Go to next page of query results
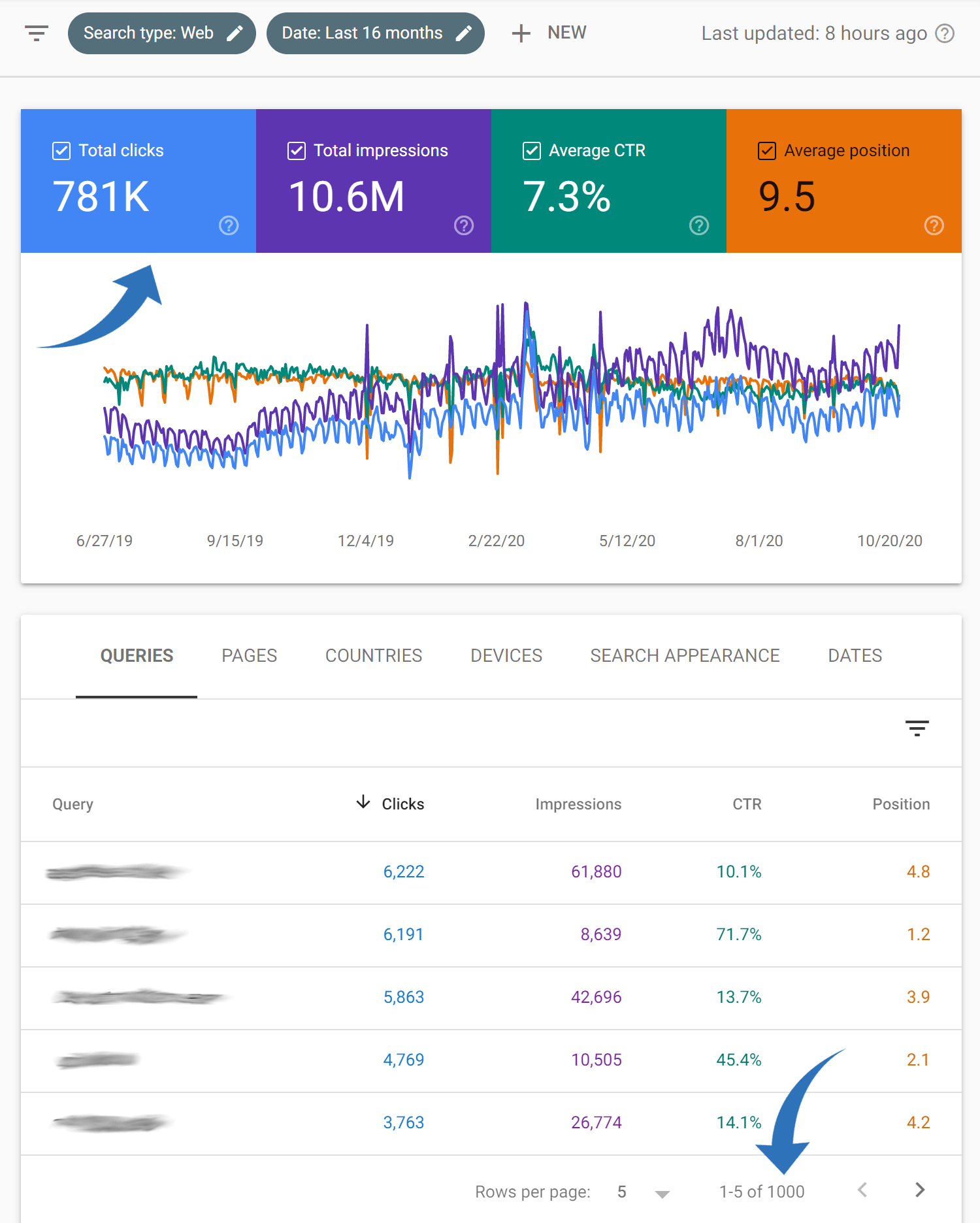 920,1190
